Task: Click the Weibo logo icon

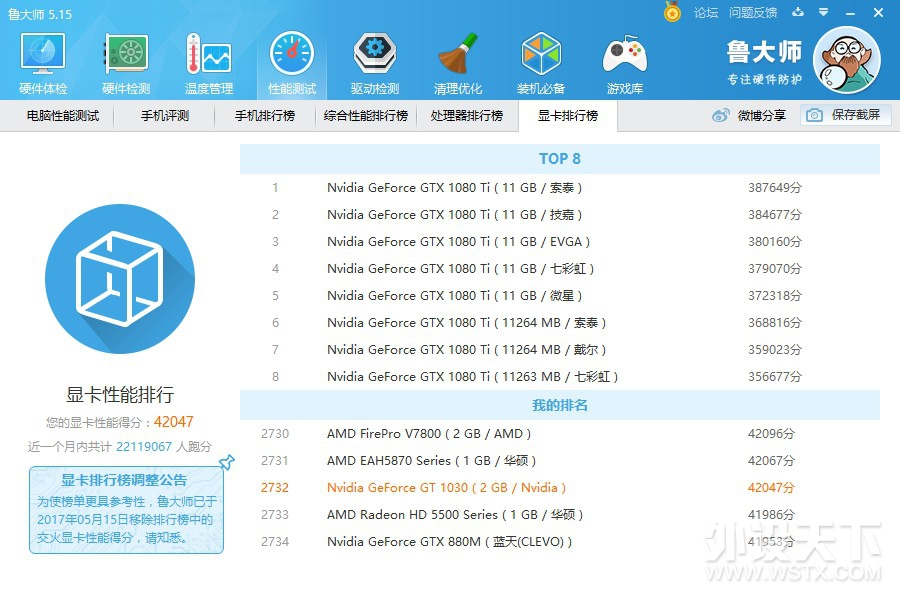Action: point(720,115)
